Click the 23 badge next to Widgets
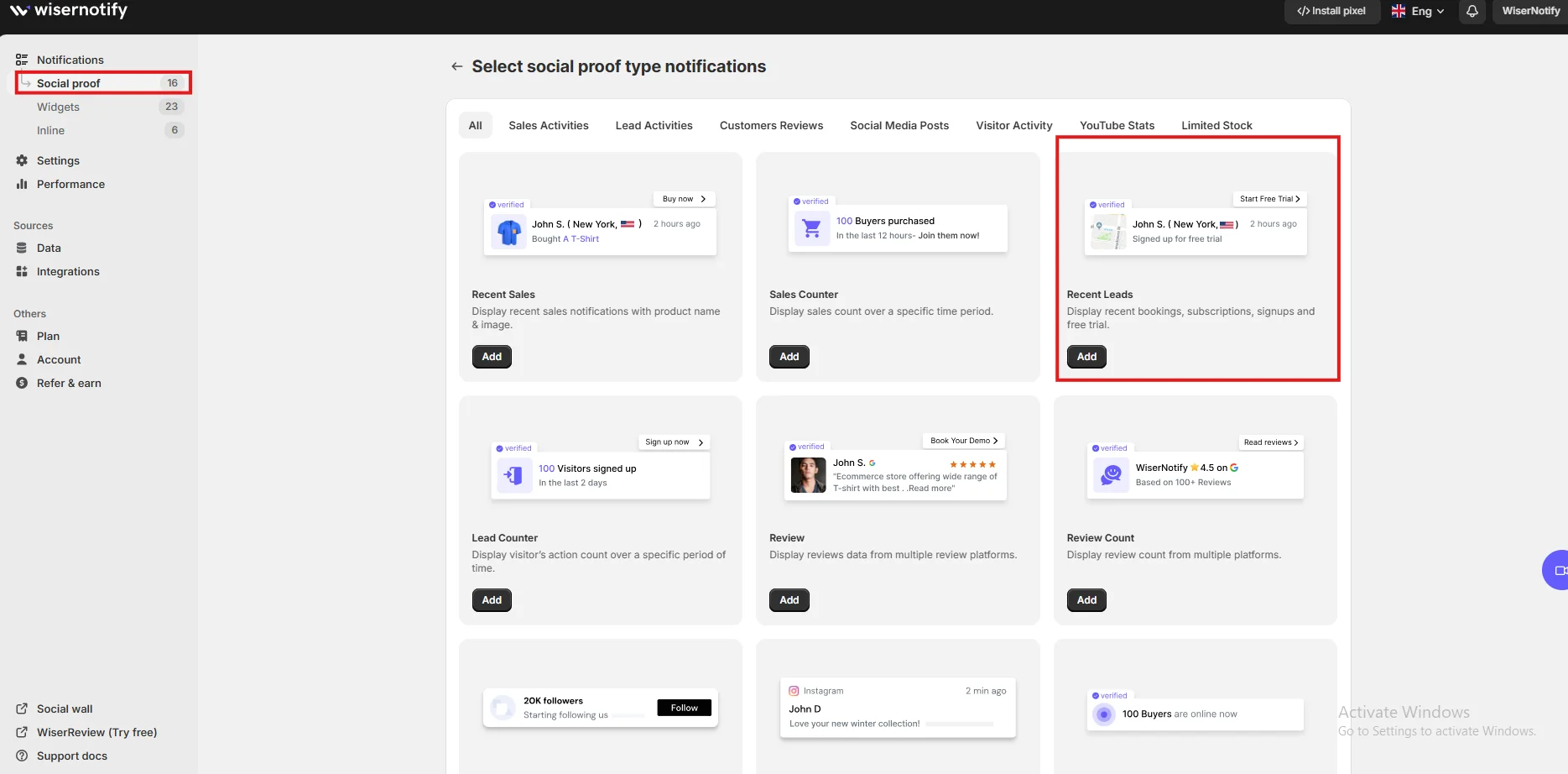The height and width of the screenshot is (774, 1568). (171, 107)
